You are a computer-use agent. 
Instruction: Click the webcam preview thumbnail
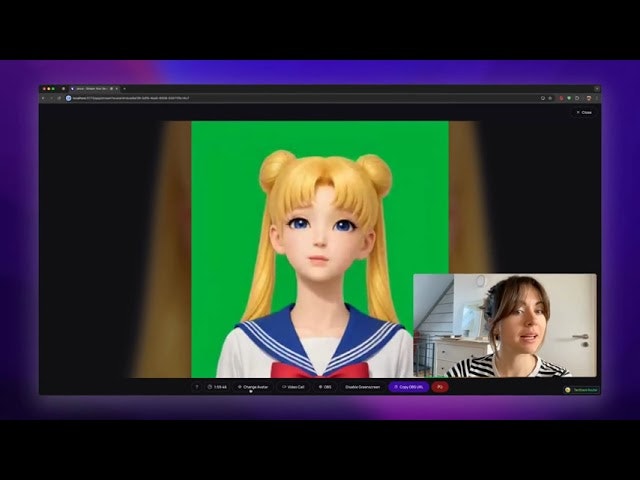click(505, 325)
